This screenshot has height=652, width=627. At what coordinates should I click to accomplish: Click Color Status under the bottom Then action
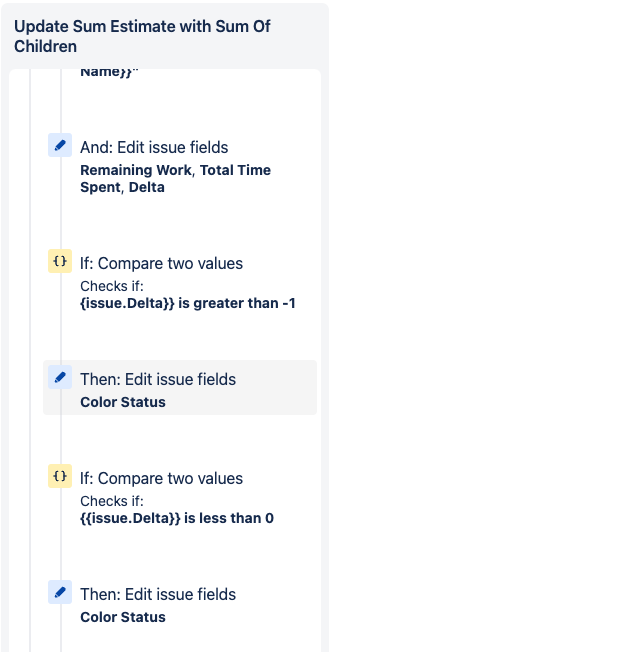[123, 617]
